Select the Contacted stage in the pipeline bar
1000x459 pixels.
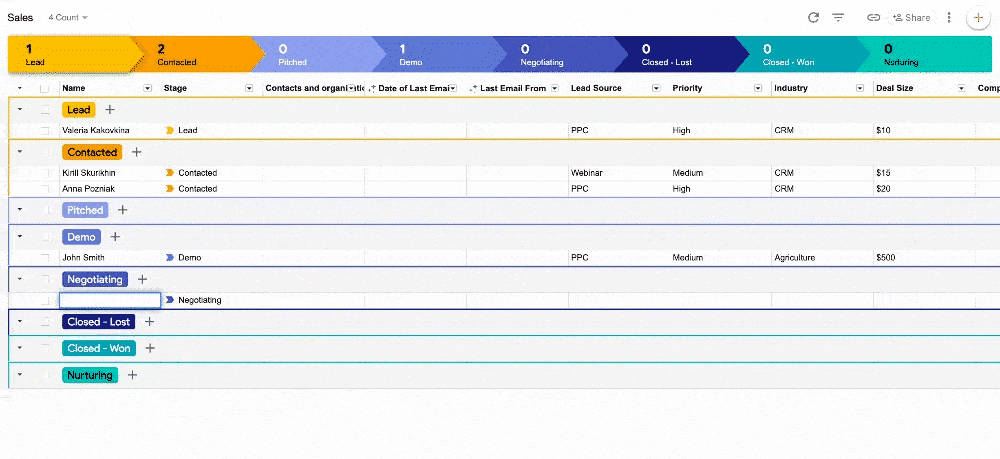click(x=199, y=54)
